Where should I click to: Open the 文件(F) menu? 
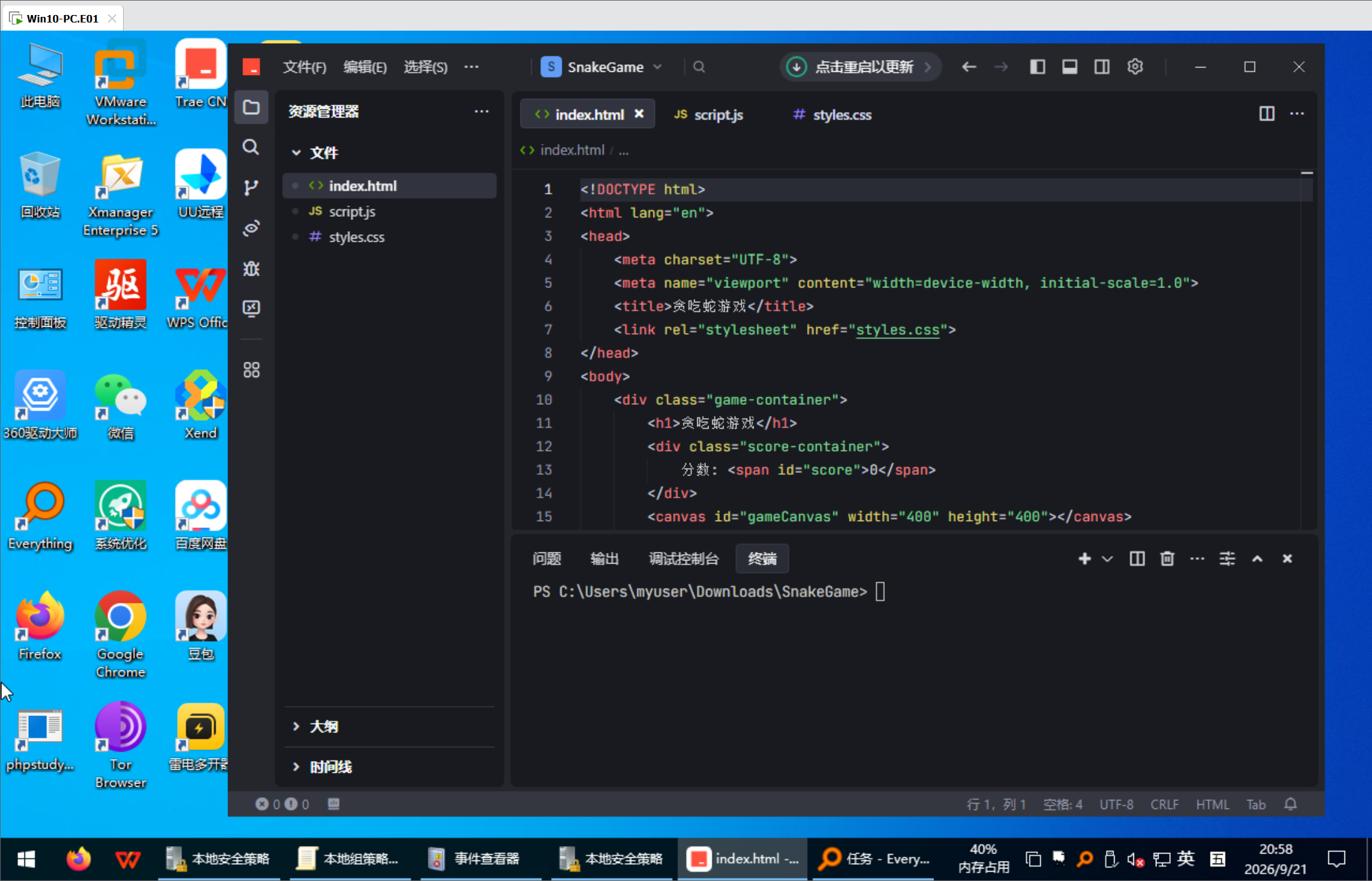point(304,67)
